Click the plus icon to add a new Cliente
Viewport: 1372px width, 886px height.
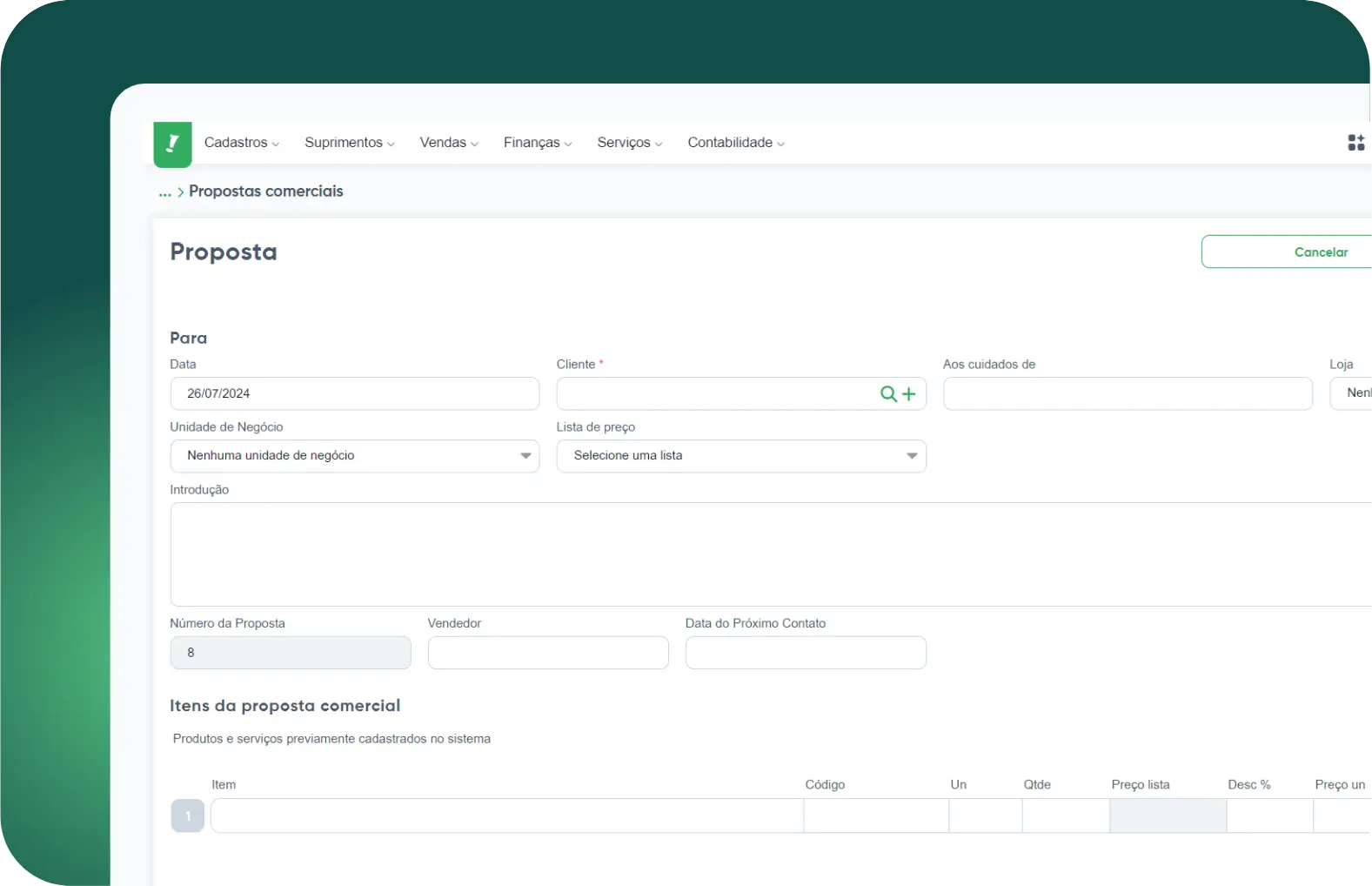909,394
